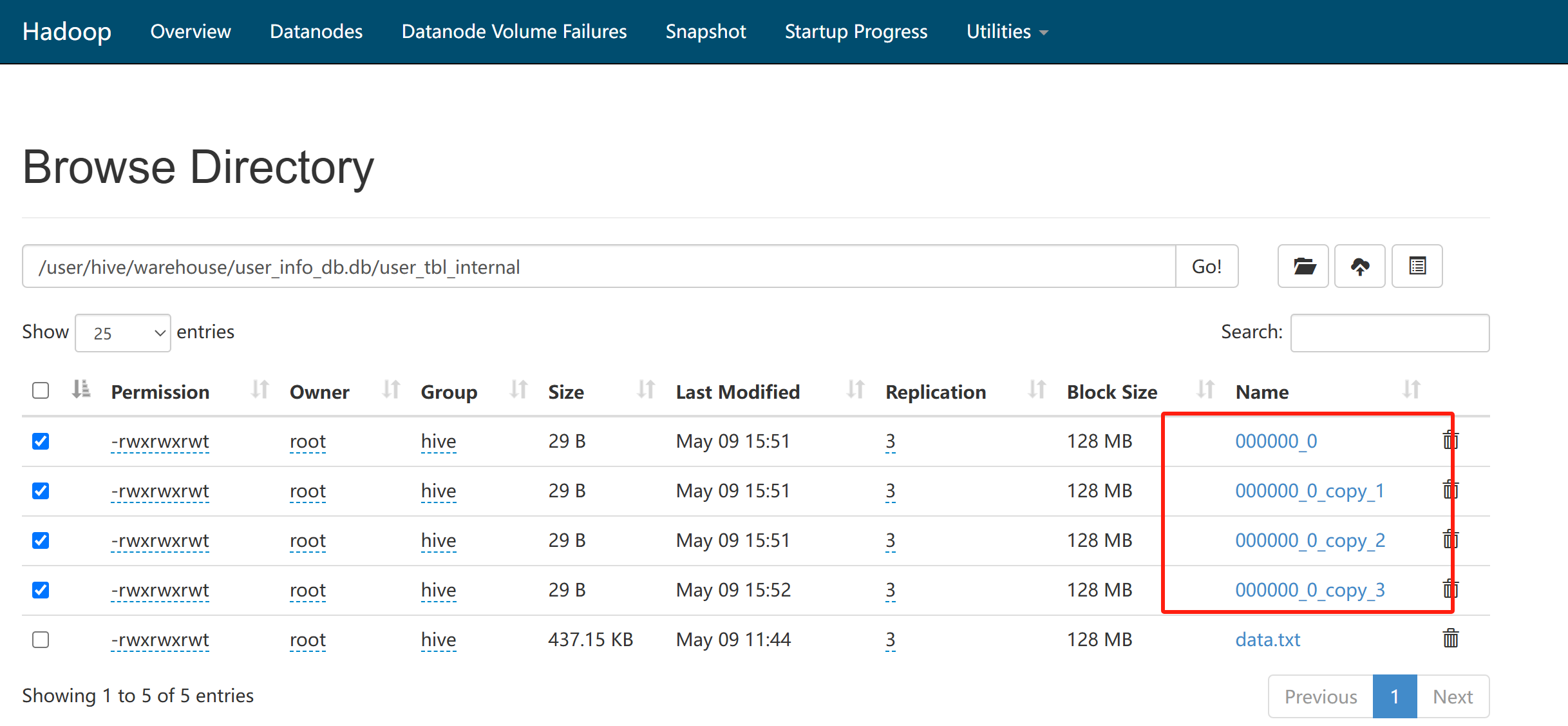The width and height of the screenshot is (1568, 726).
Task: Sort by Name column arrows
Action: [1411, 390]
